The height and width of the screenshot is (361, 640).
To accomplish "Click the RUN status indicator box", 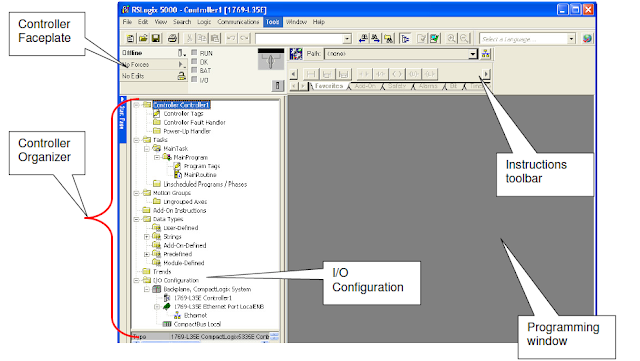I will [x=194, y=52].
